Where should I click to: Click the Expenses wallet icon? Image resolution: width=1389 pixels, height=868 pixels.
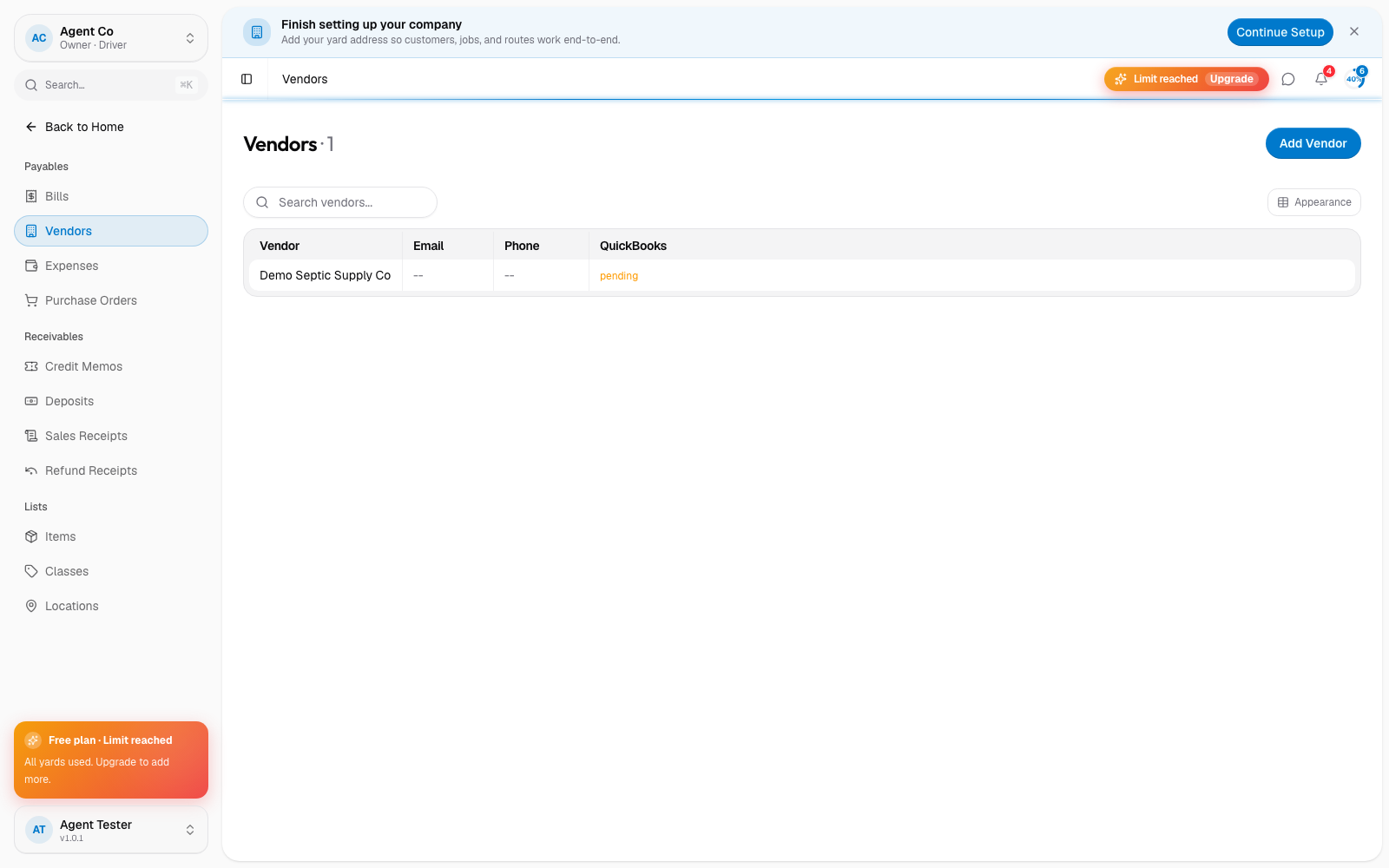coord(31,266)
